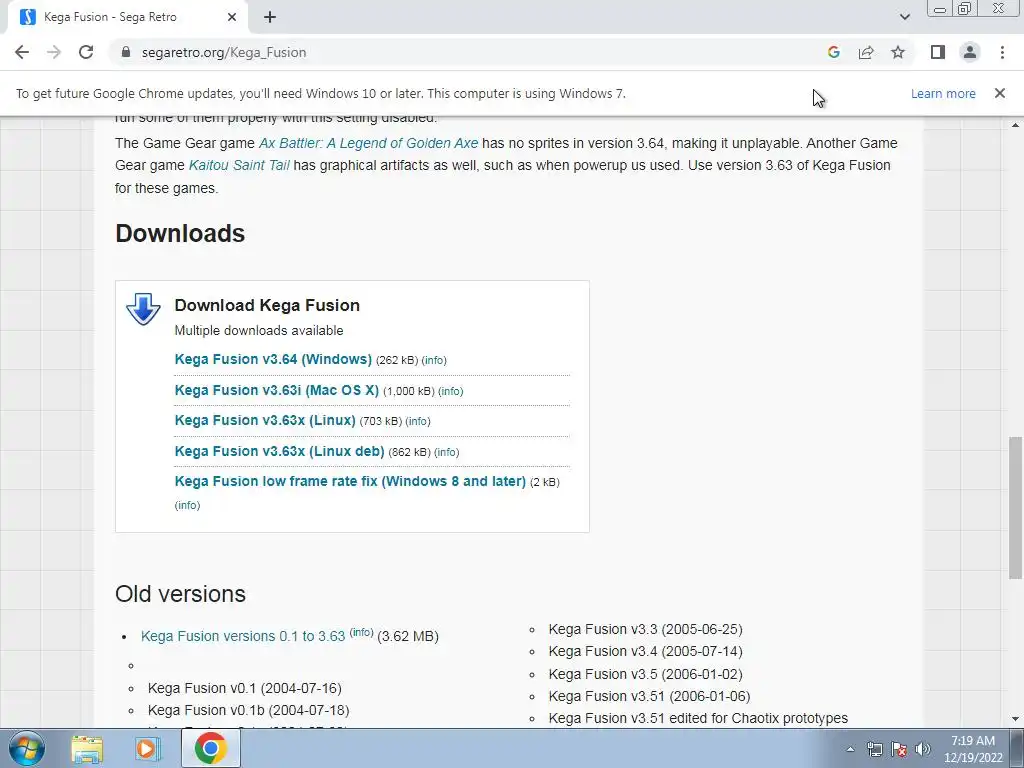Open info link for Mac OS X download
The image size is (1024, 768).
pyautogui.click(x=451, y=391)
